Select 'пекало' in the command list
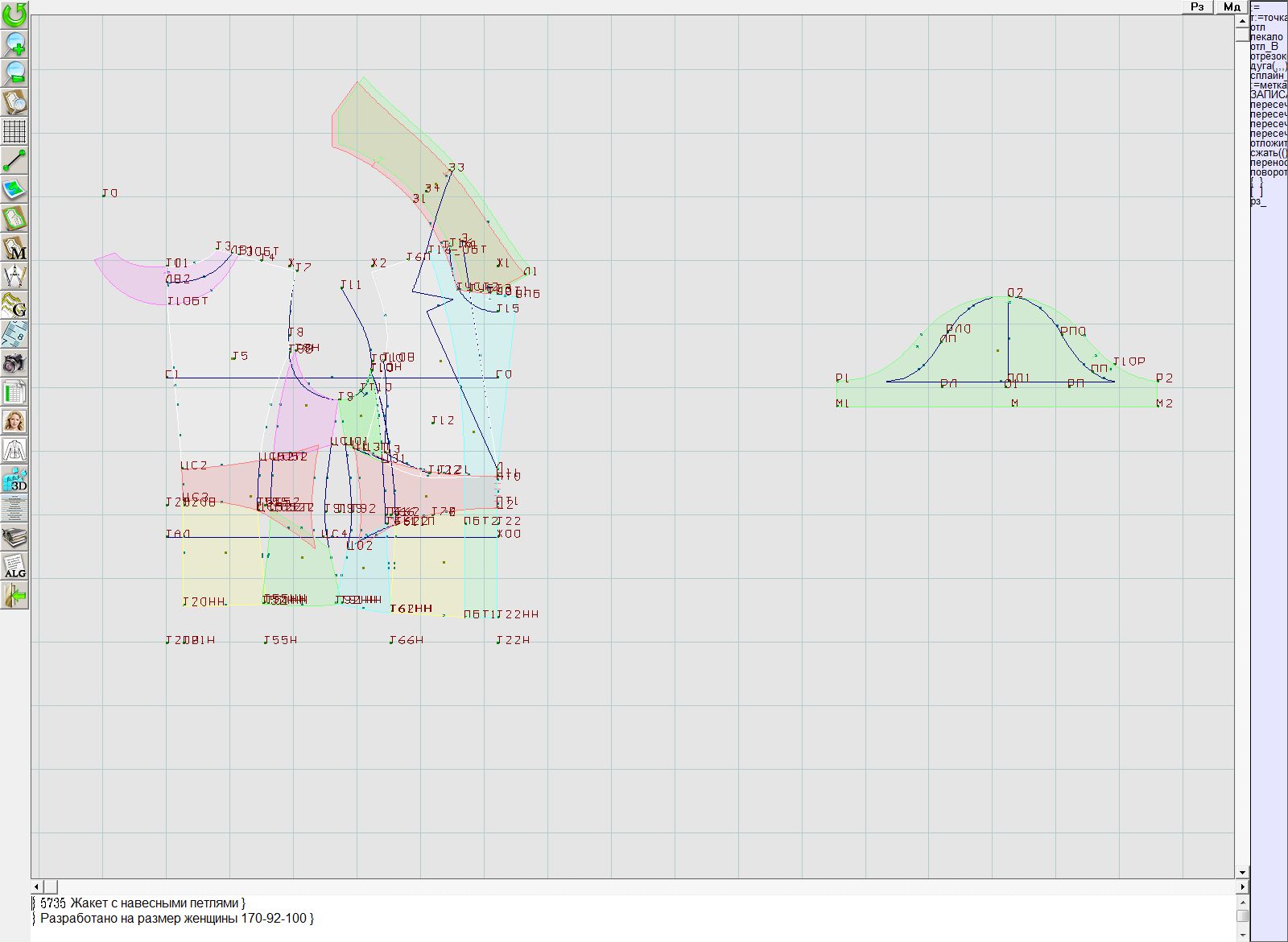This screenshot has height=942, width=1288. point(1266,37)
